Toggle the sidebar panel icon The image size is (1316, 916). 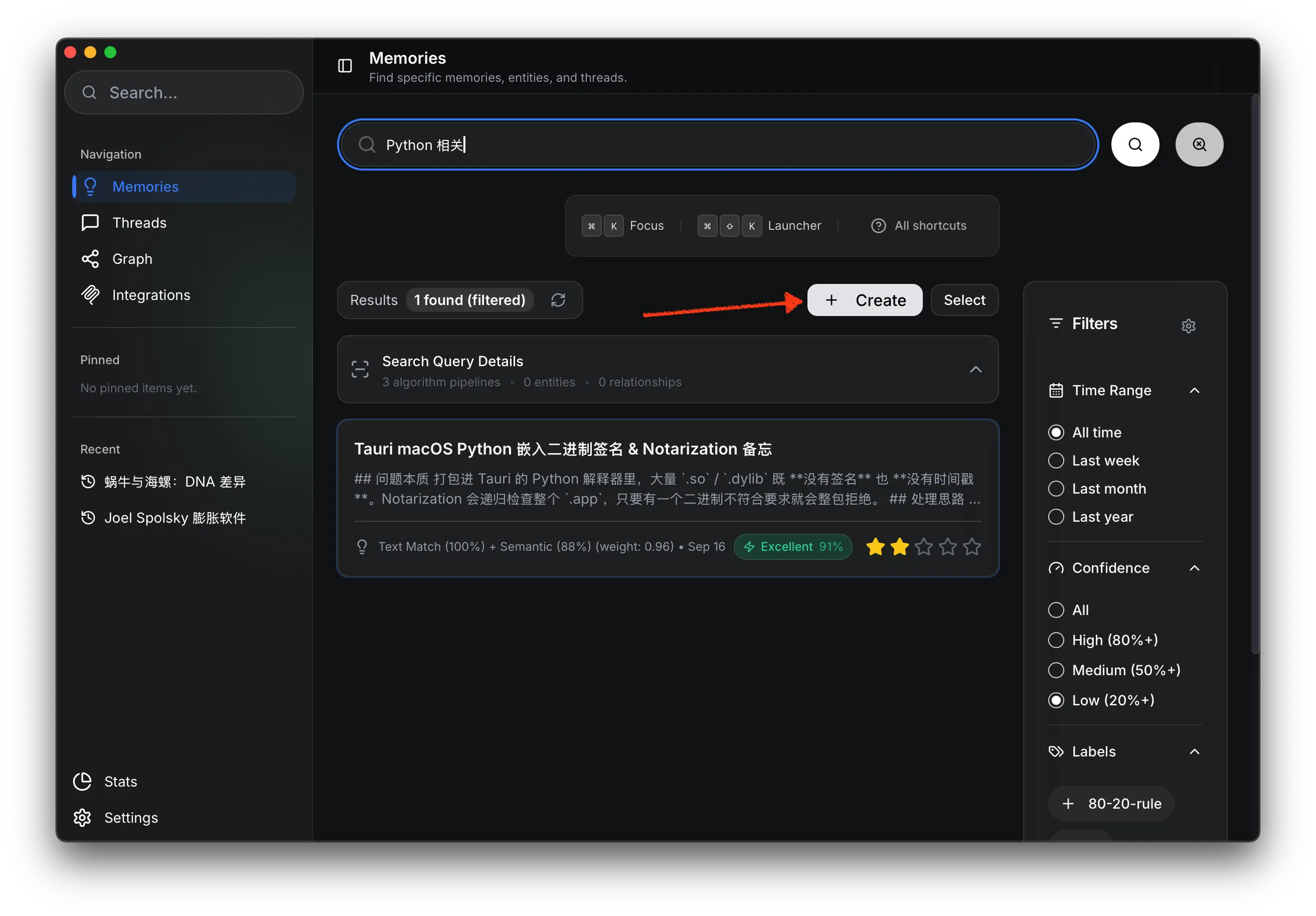(345, 66)
